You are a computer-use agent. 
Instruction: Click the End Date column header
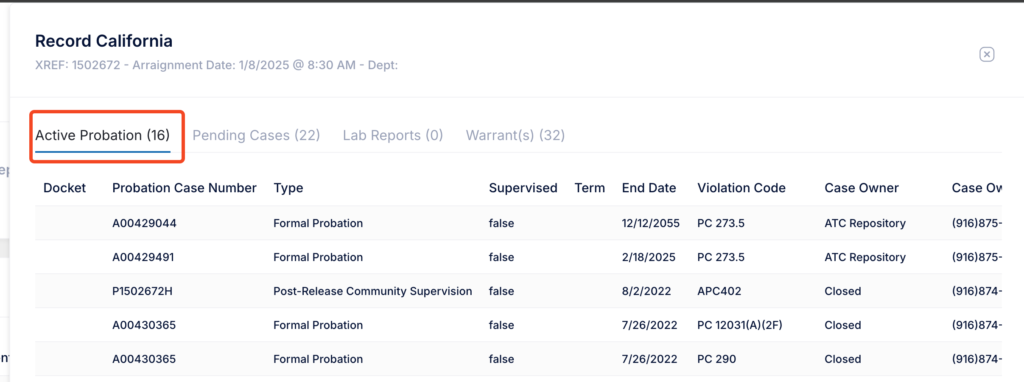[x=649, y=188]
